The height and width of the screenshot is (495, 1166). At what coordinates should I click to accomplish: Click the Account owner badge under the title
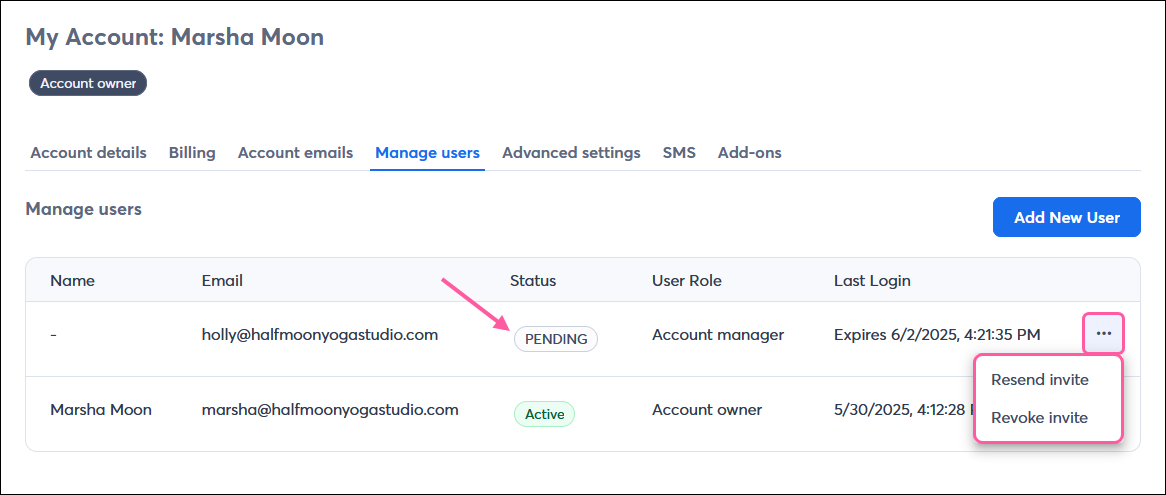point(88,83)
